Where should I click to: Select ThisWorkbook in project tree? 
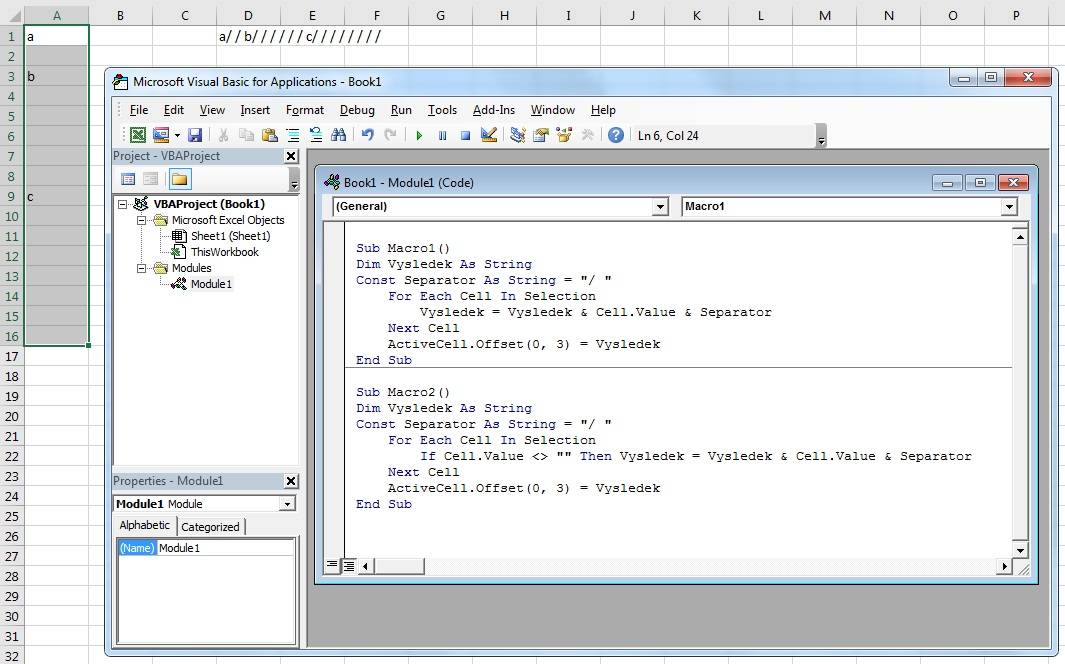coord(224,252)
